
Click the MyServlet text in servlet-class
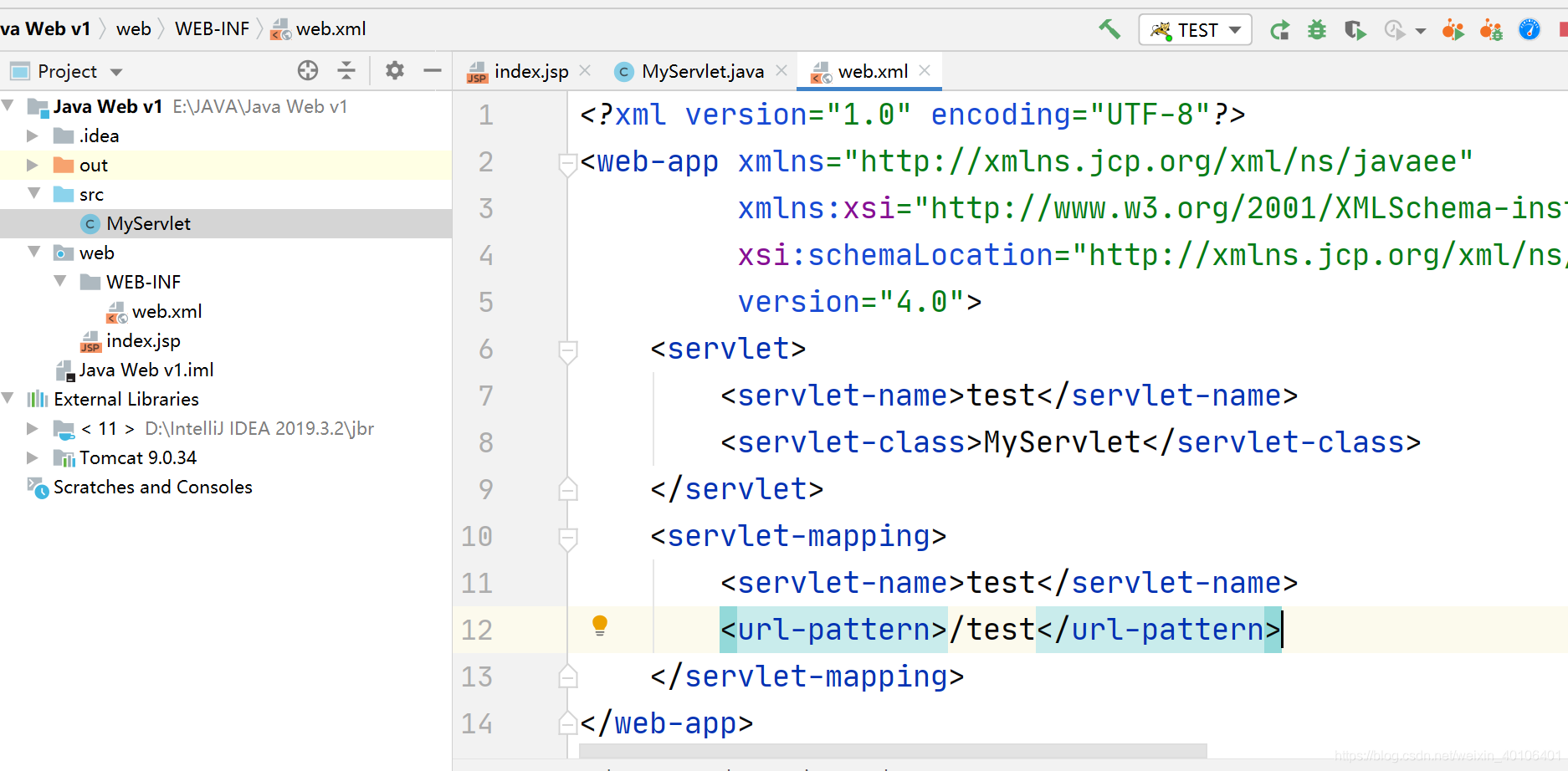(1063, 442)
